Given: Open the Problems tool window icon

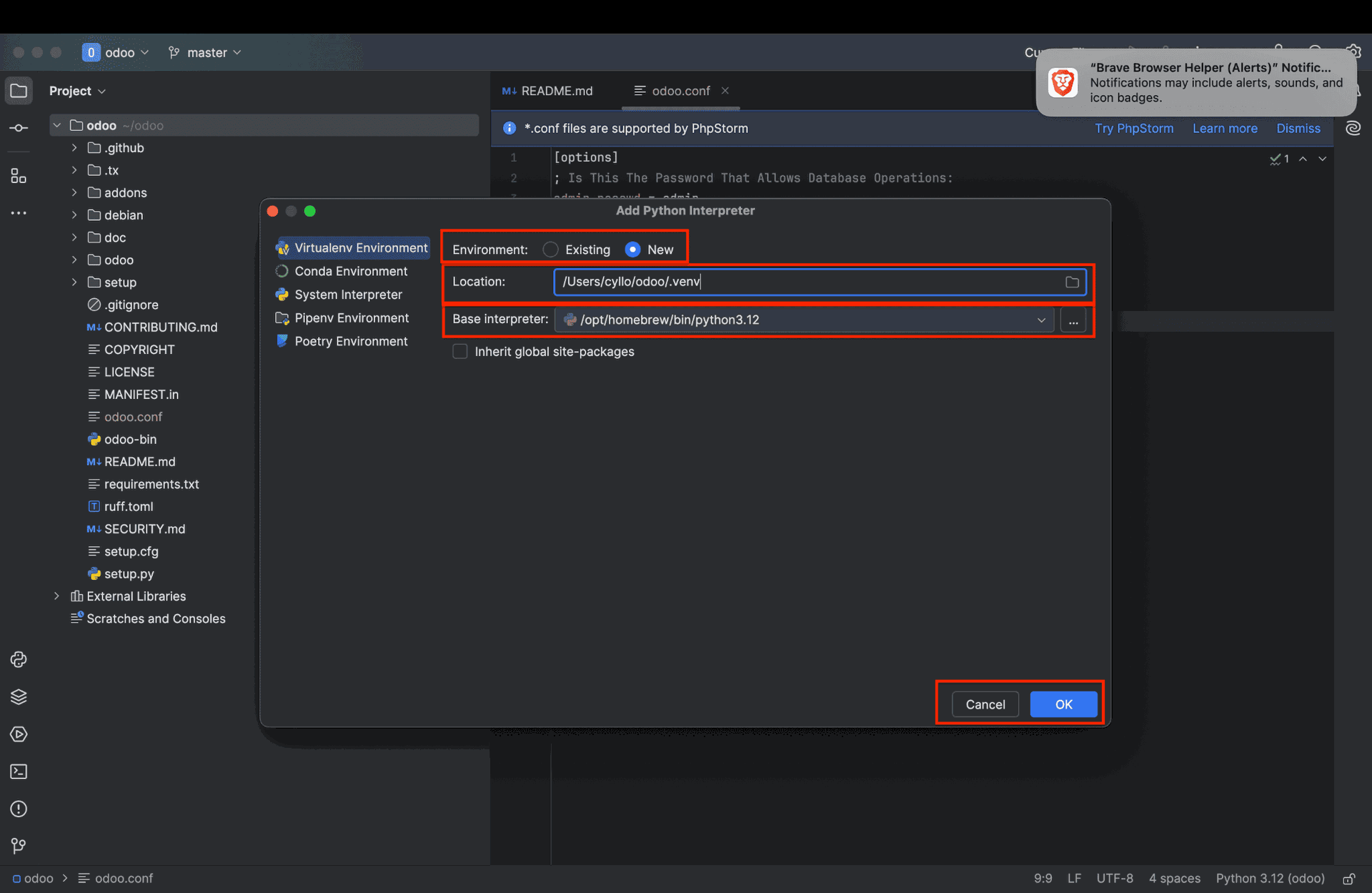Looking at the screenshot, I should 19,809.
